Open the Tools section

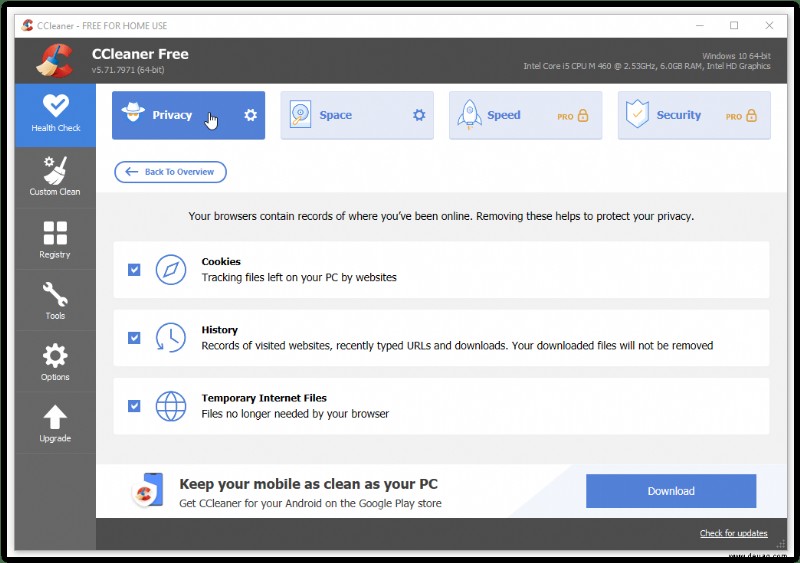(55, 301)
